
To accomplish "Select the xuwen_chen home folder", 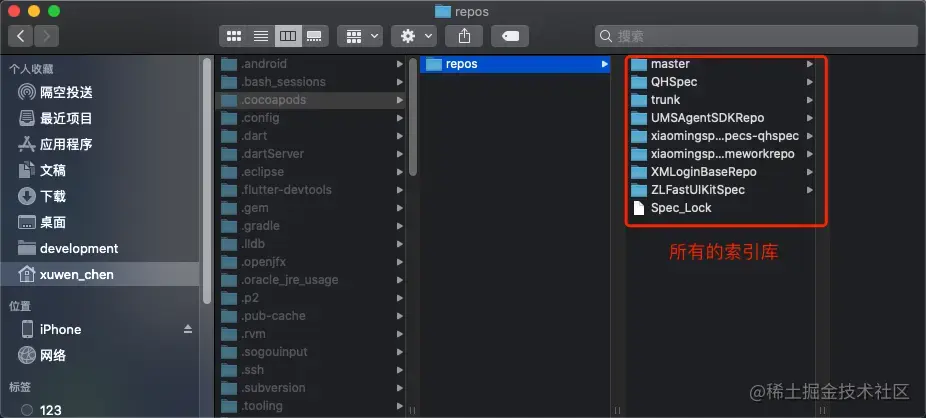I will pyautogui.click(x=100, y=275).
